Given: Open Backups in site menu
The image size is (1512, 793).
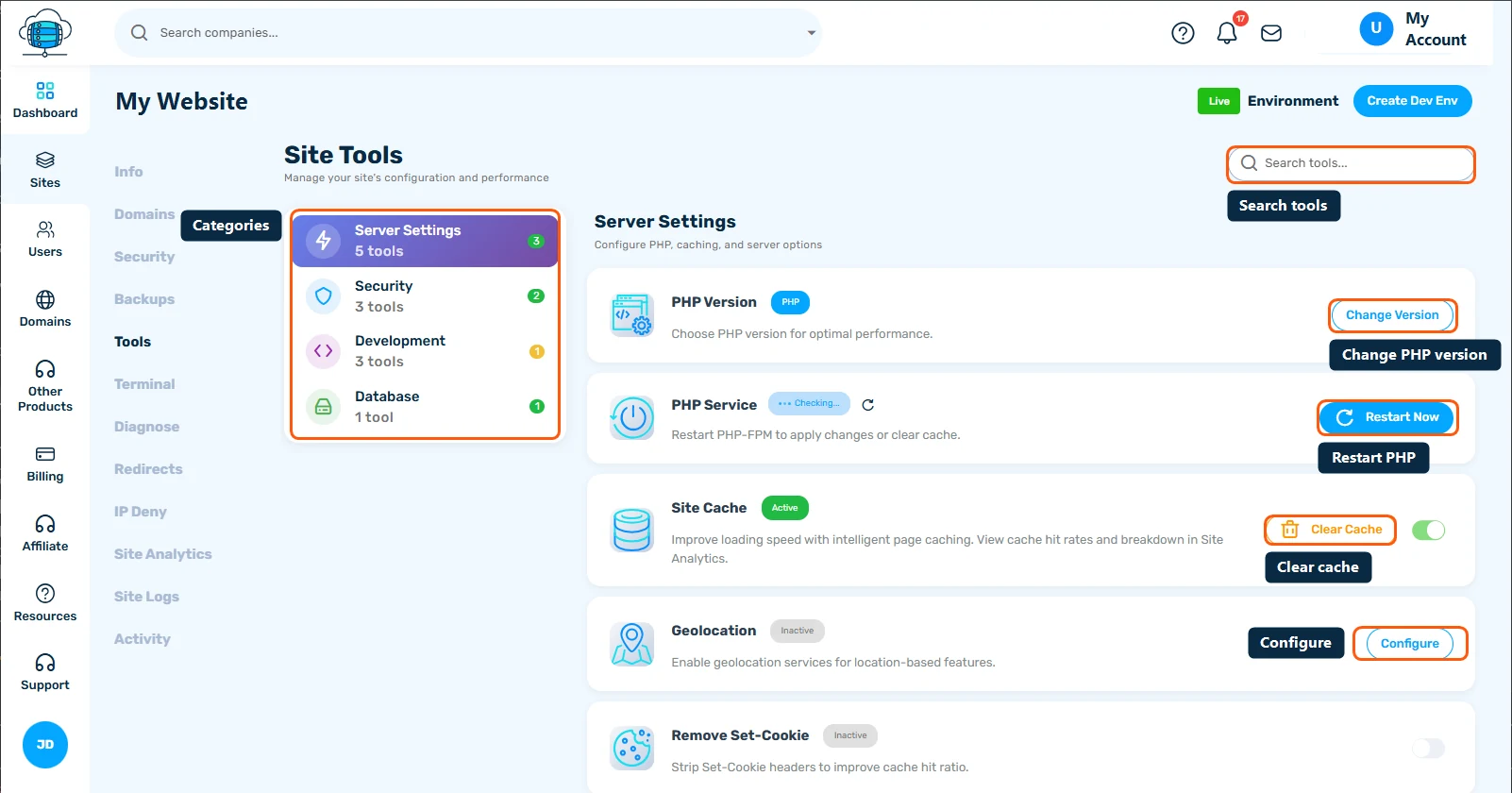Looking at the screenshot, I should pyautogui.click(x=144, y=299).
